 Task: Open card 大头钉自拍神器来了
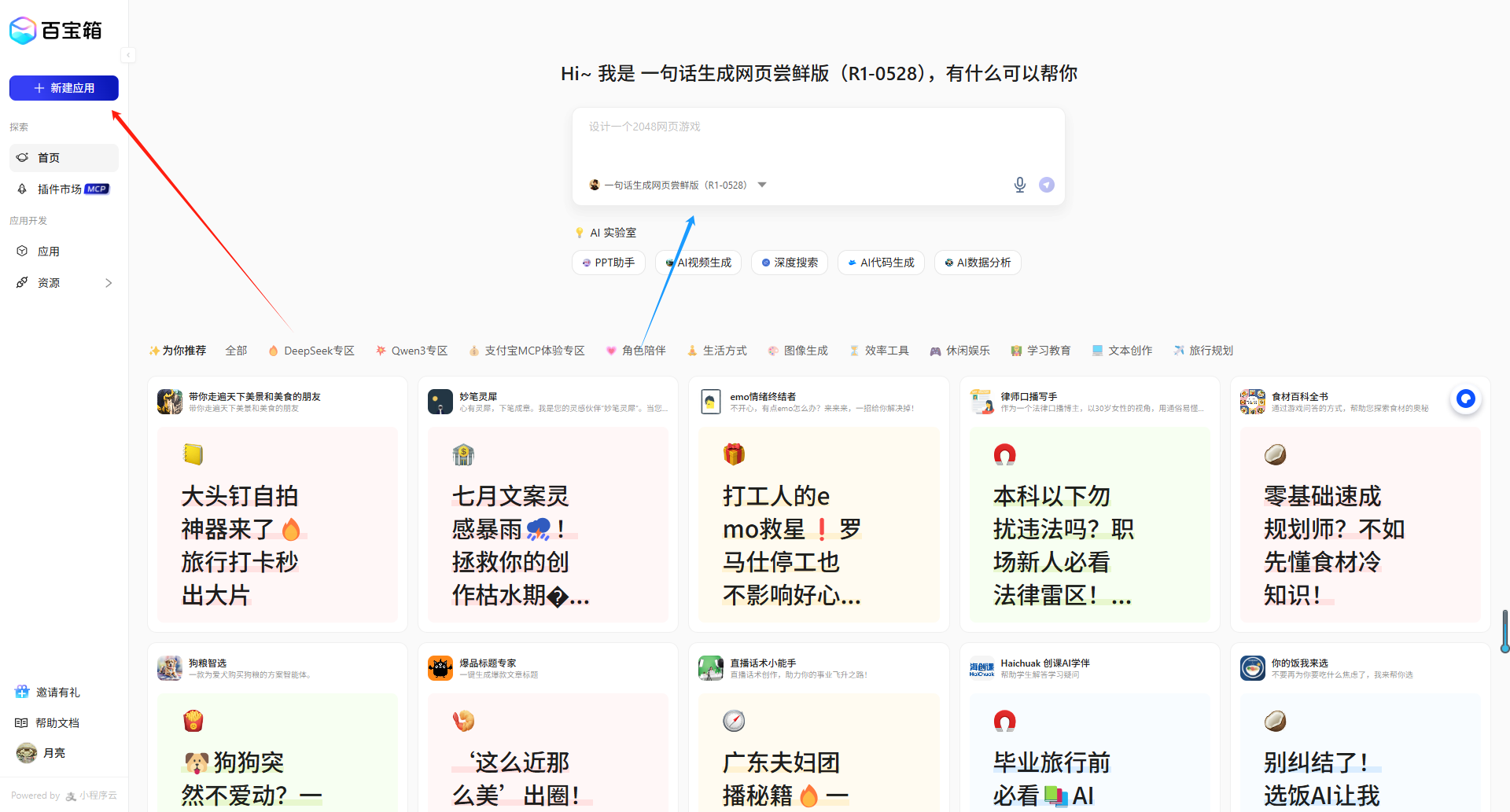pyautogui.click(x=278, y=525)
